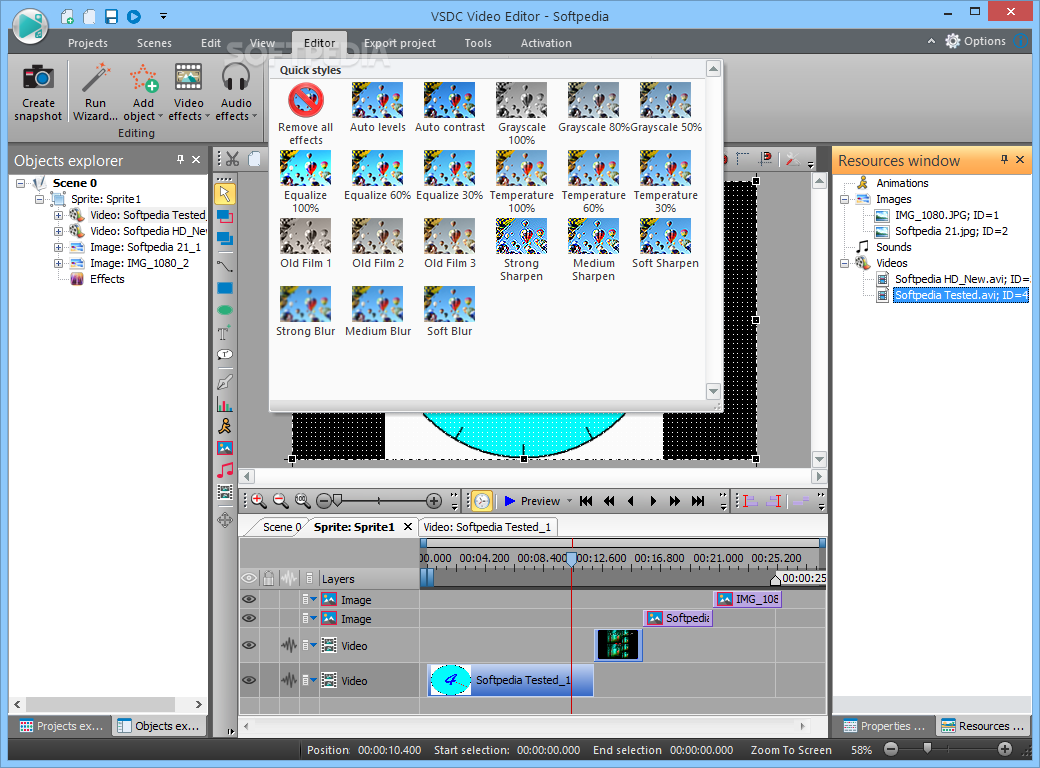This screenshot has height=768, width=1040.
Task: Select the Effects item in Objects explorer
Action: [x=107, y=279]
